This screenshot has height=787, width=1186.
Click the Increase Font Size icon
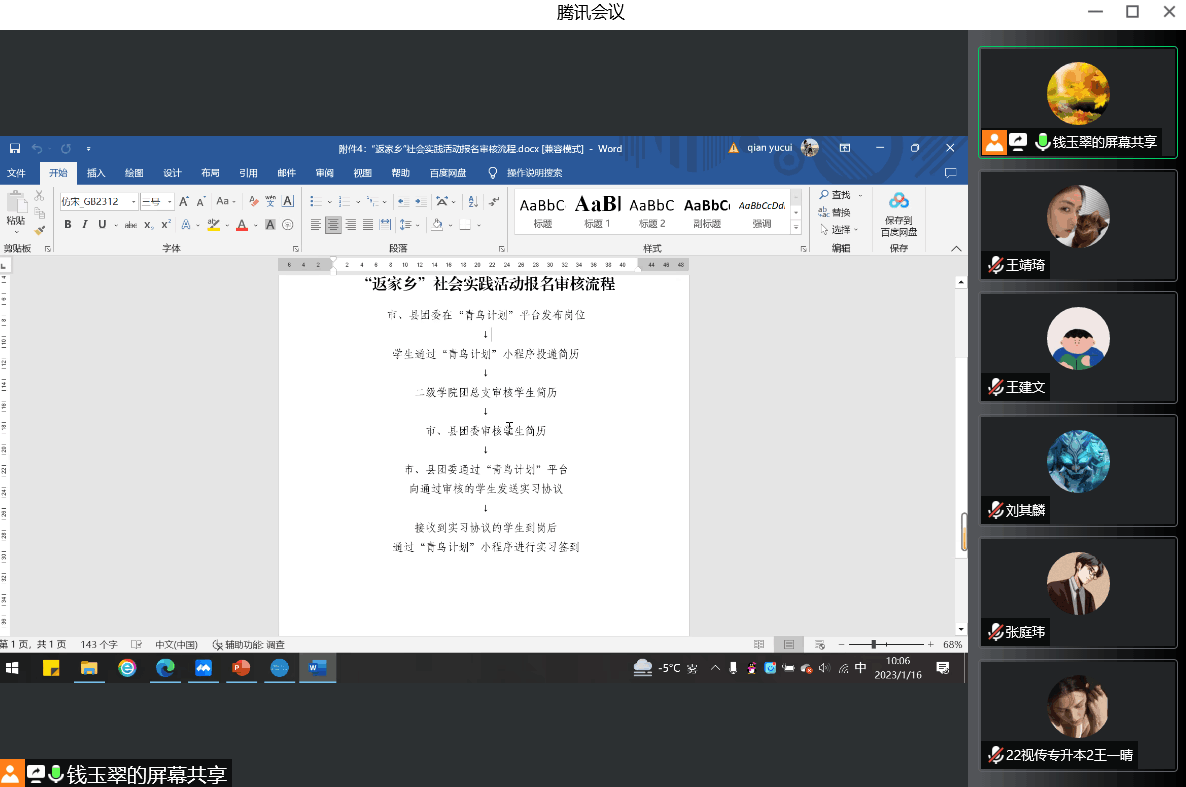(x=184, y=201)
